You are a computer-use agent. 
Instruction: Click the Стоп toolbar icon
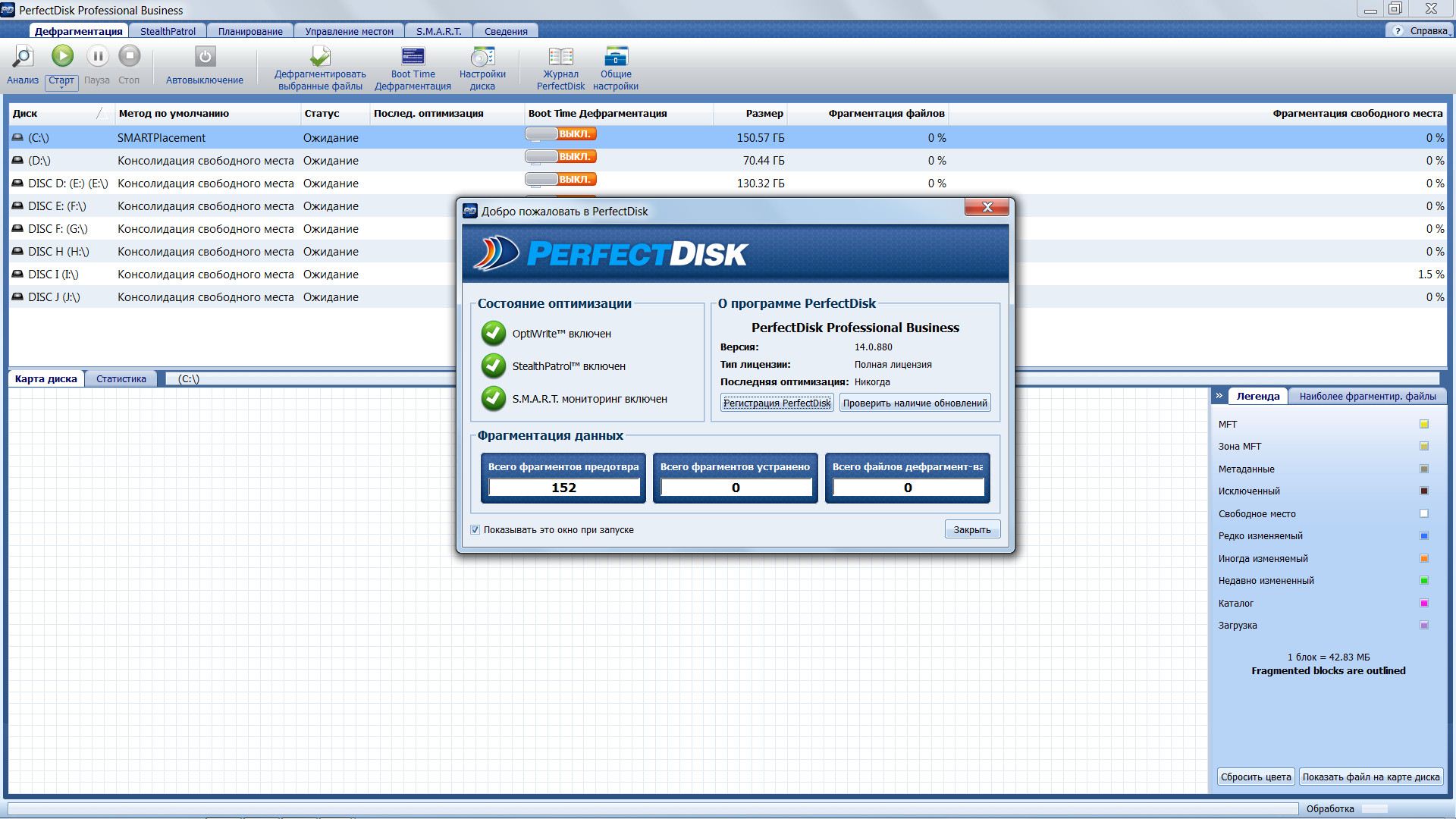(130, 55)
